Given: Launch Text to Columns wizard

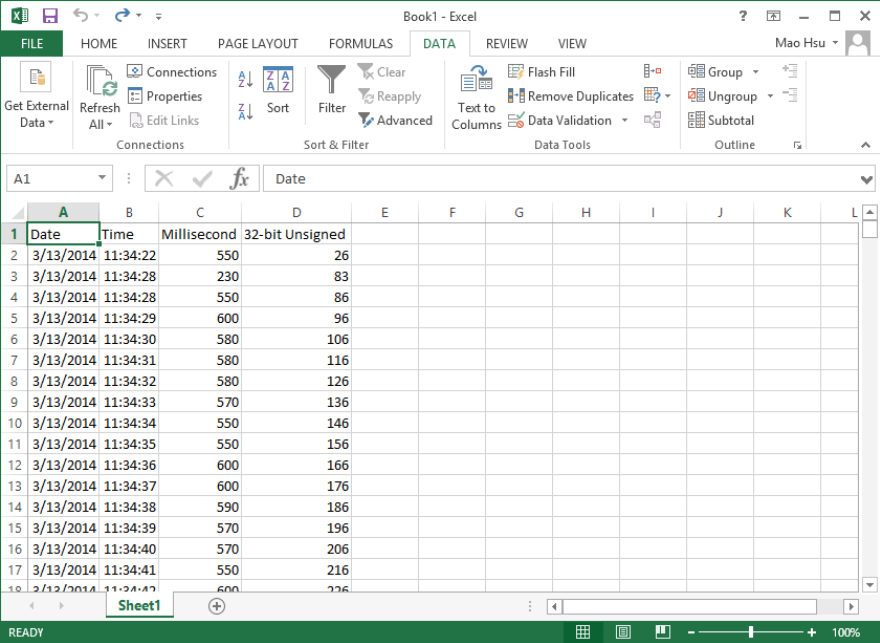Looking at the screenshot, I should 476,98.
